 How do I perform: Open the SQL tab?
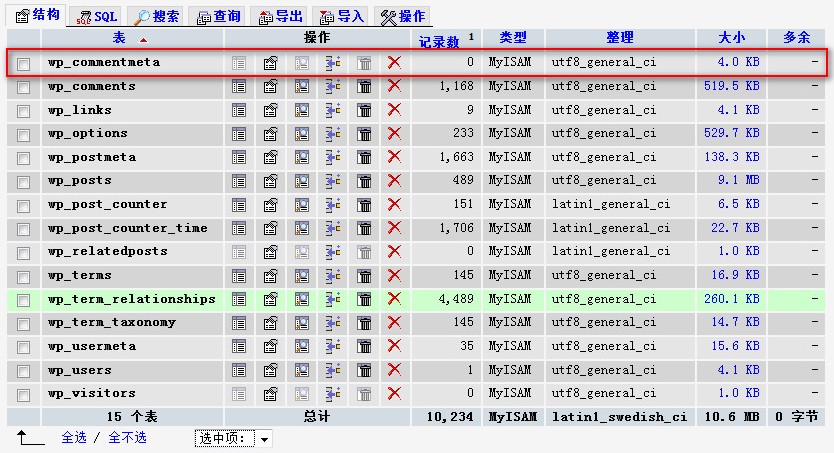coord(96,16)
